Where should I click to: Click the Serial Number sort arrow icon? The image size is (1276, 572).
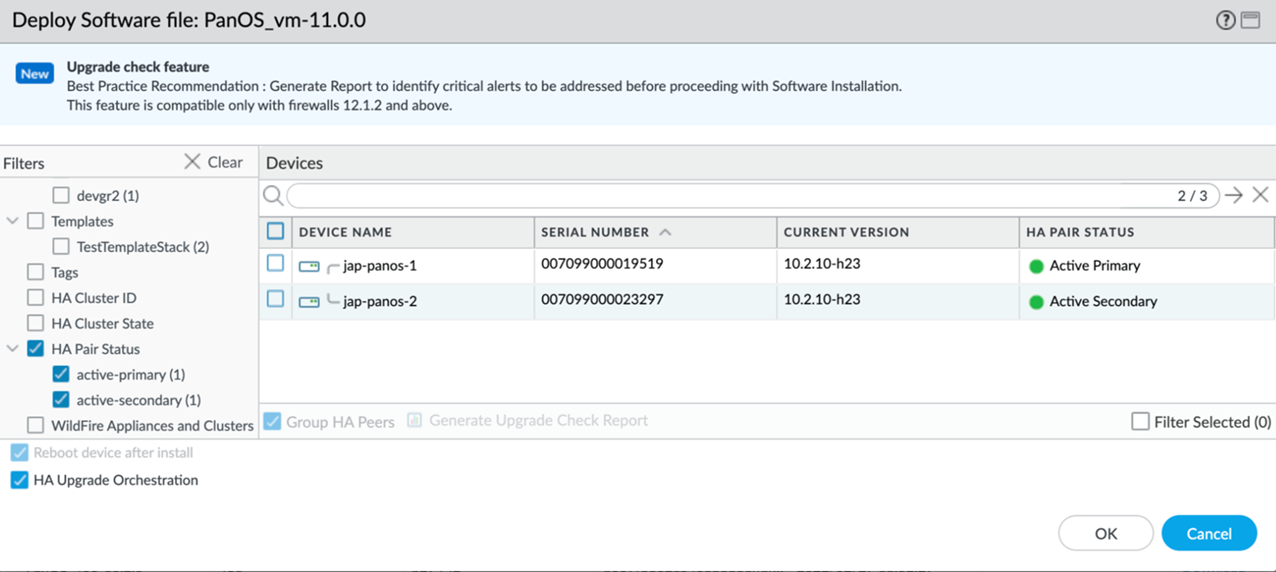665,232
